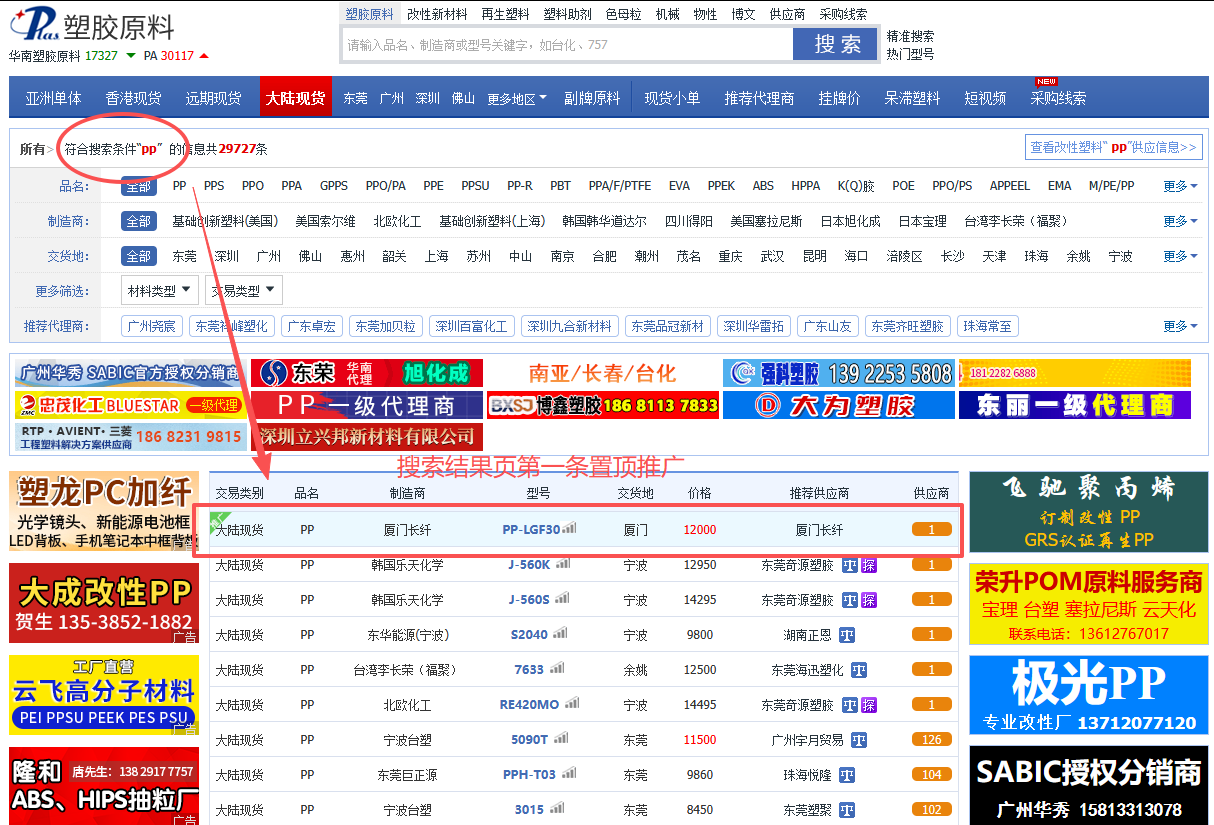Select 全部 in the 品名 filter row
This screenshot has height=825, width=1214.
tap(138, 186)
